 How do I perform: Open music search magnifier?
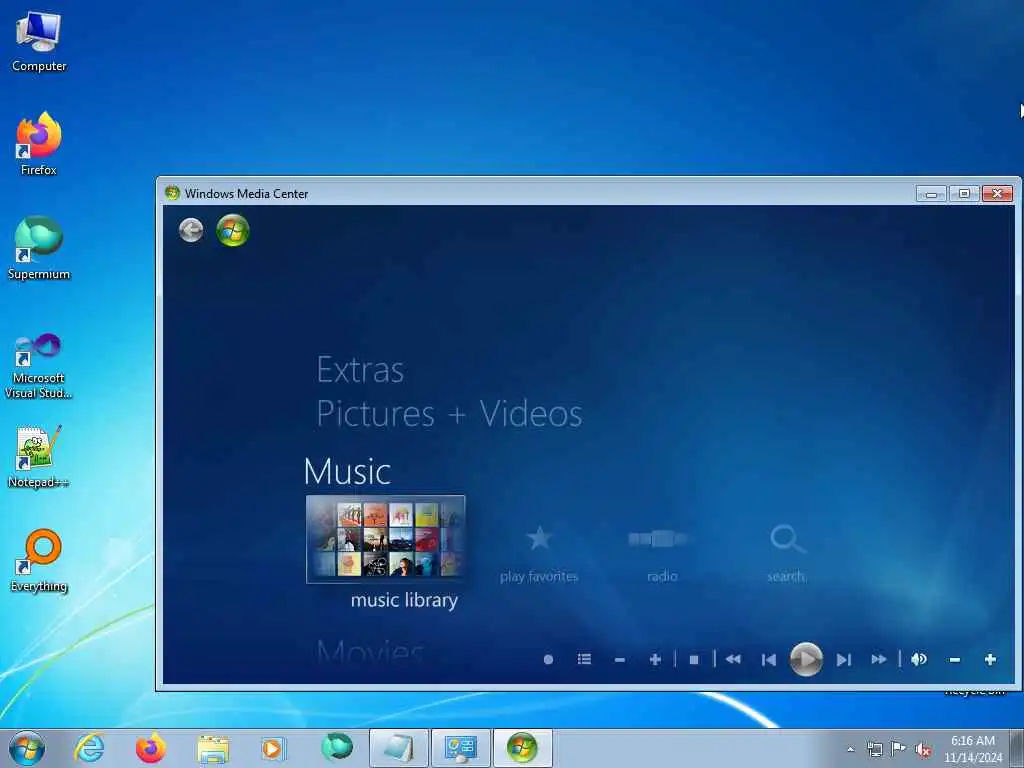click(x=787, y=539)
